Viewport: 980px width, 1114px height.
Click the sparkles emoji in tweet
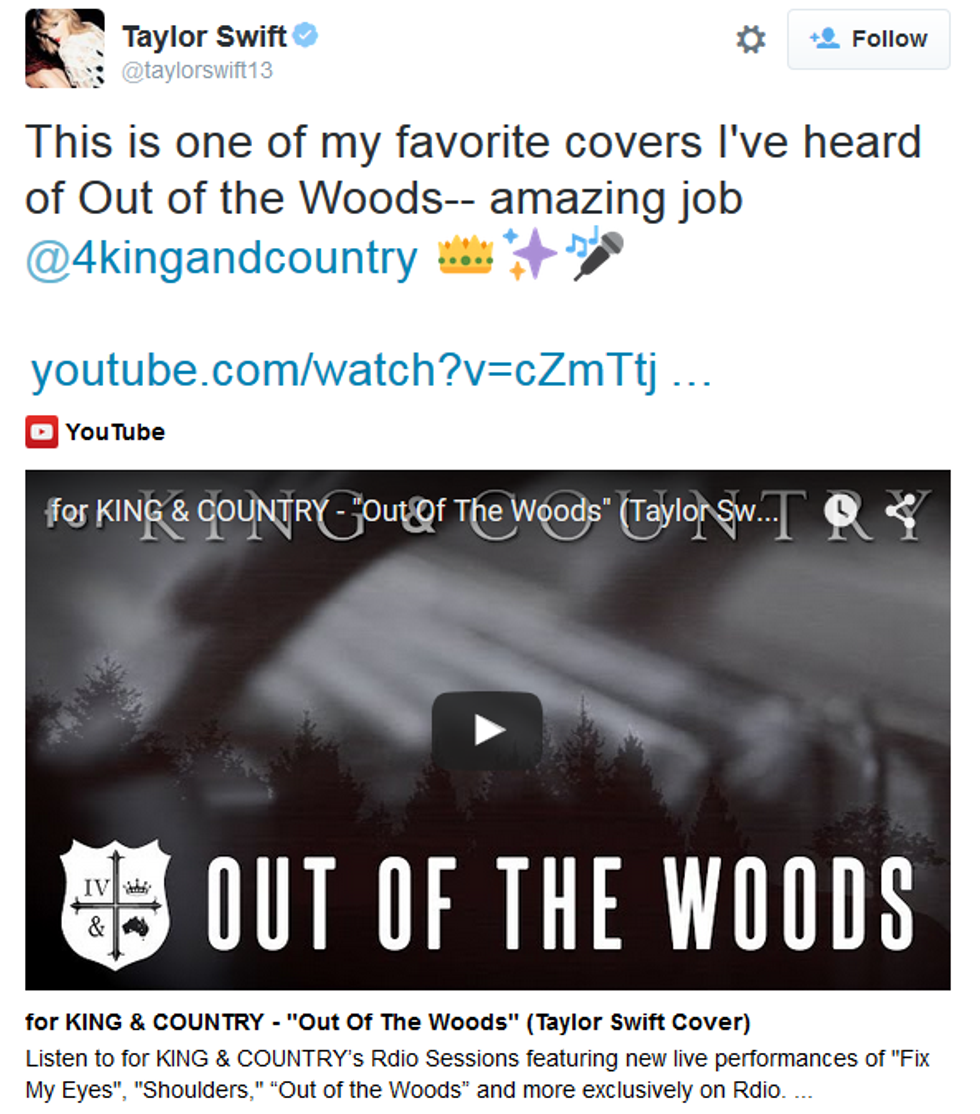point(529,254)
